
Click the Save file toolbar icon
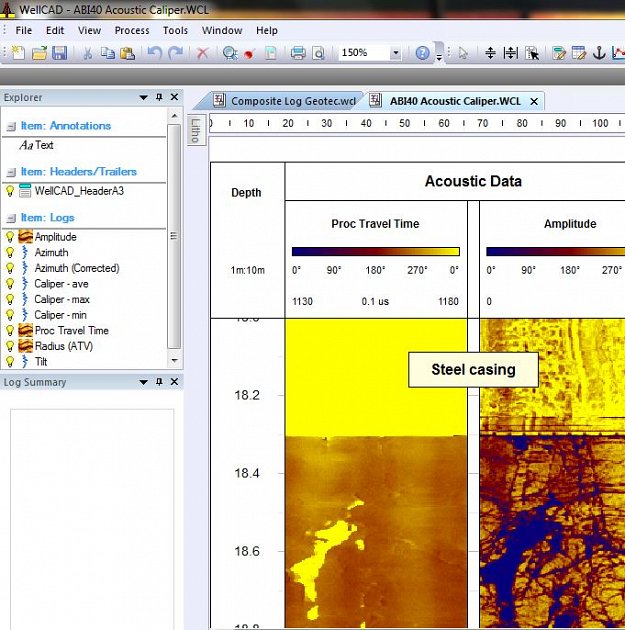tap(59, 53)
